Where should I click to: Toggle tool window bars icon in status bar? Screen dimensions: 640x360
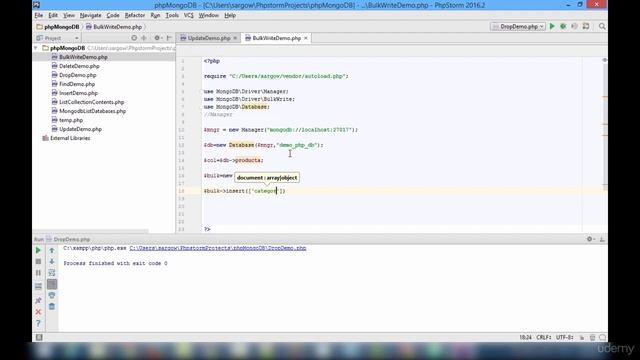39,337
